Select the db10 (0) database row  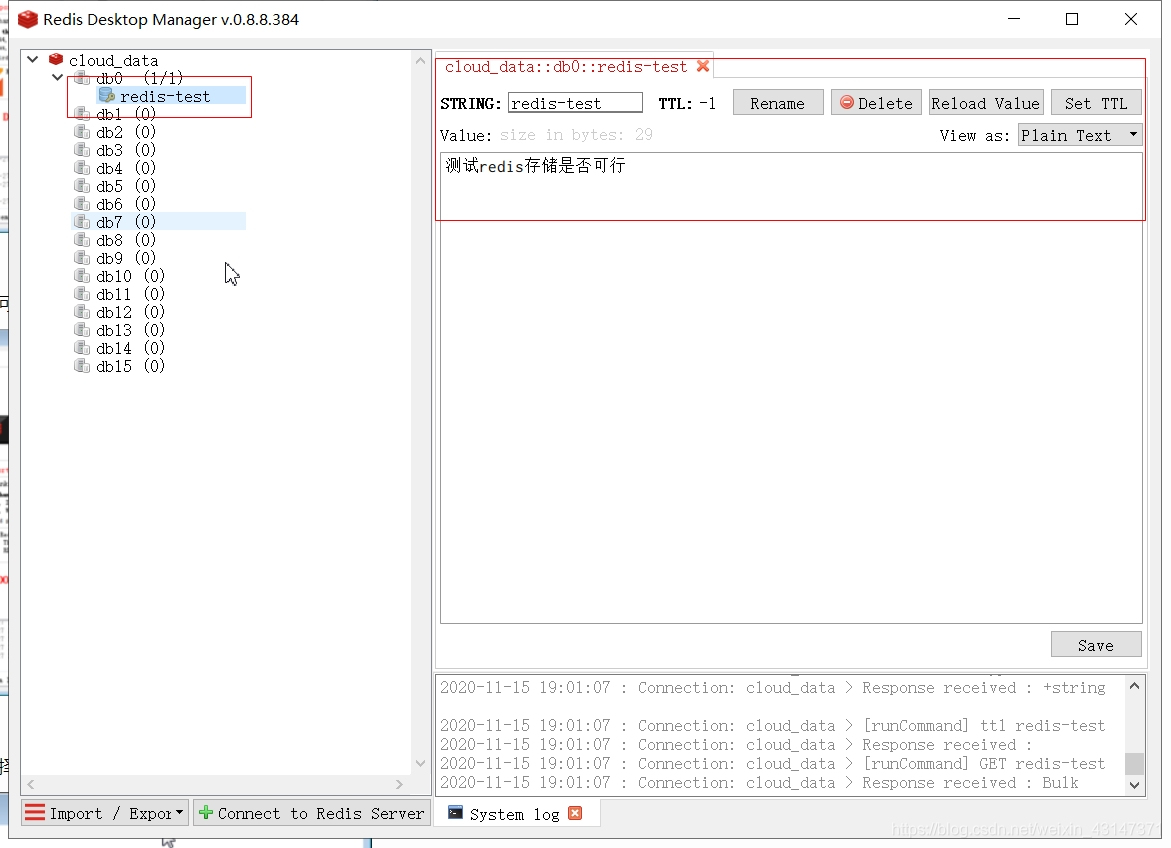pos(130,276)
